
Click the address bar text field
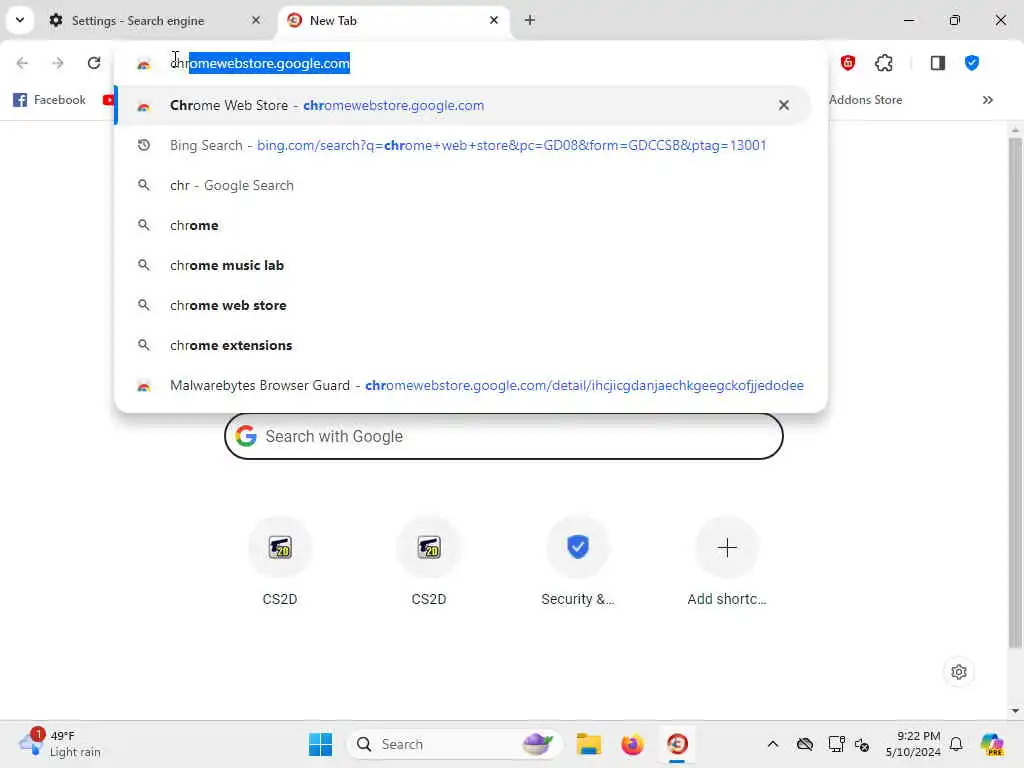(x=470, y=63)
